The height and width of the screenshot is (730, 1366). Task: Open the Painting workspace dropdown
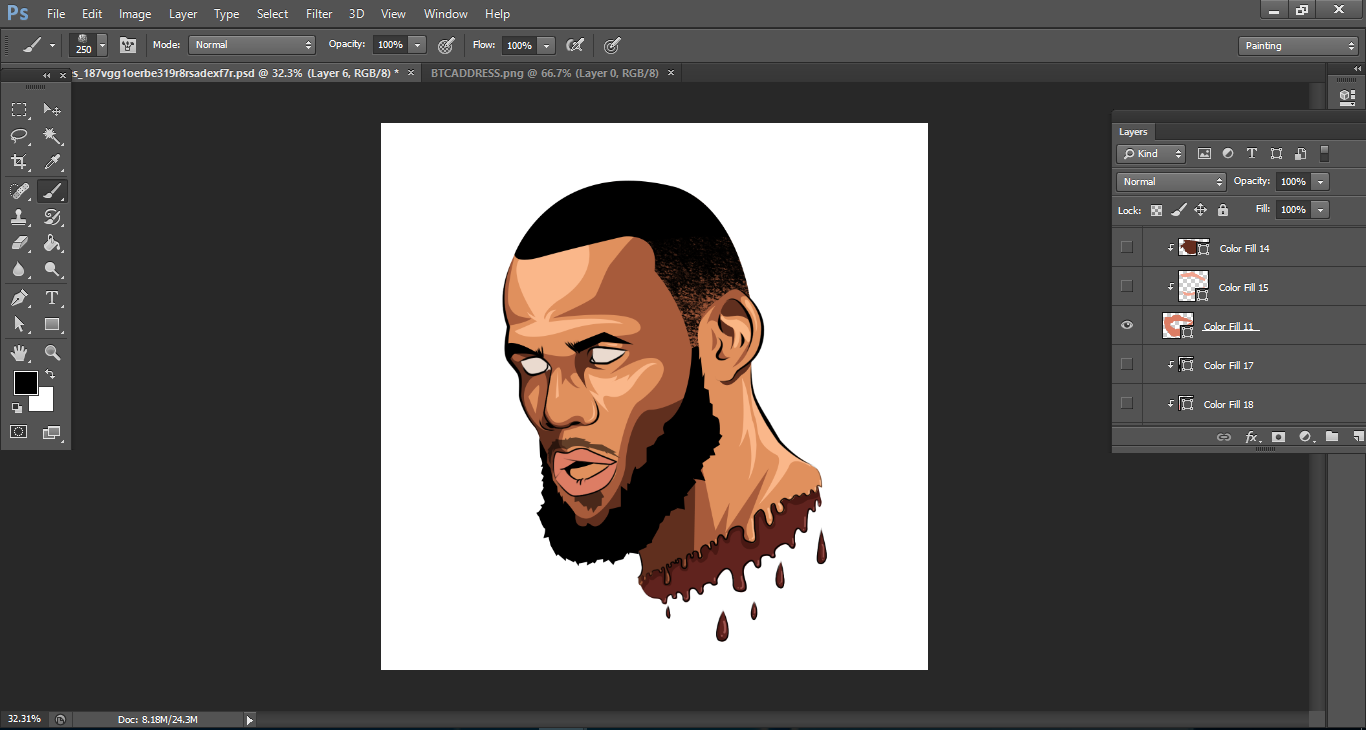click(x=1298, y=46)
